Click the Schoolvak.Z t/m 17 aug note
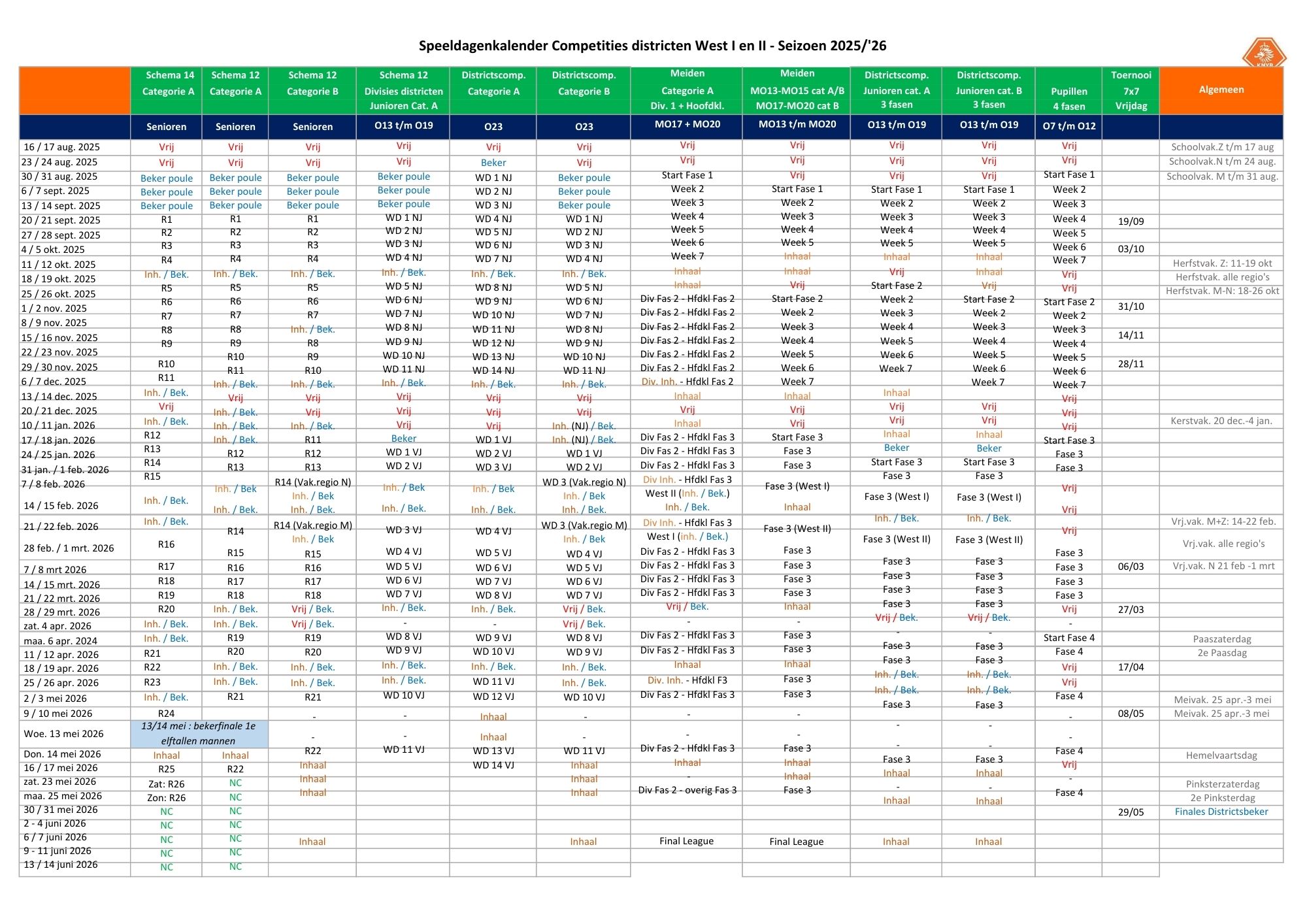Image resolution: width=1307 pixels, height=924 pixels. coord(1221,147)
